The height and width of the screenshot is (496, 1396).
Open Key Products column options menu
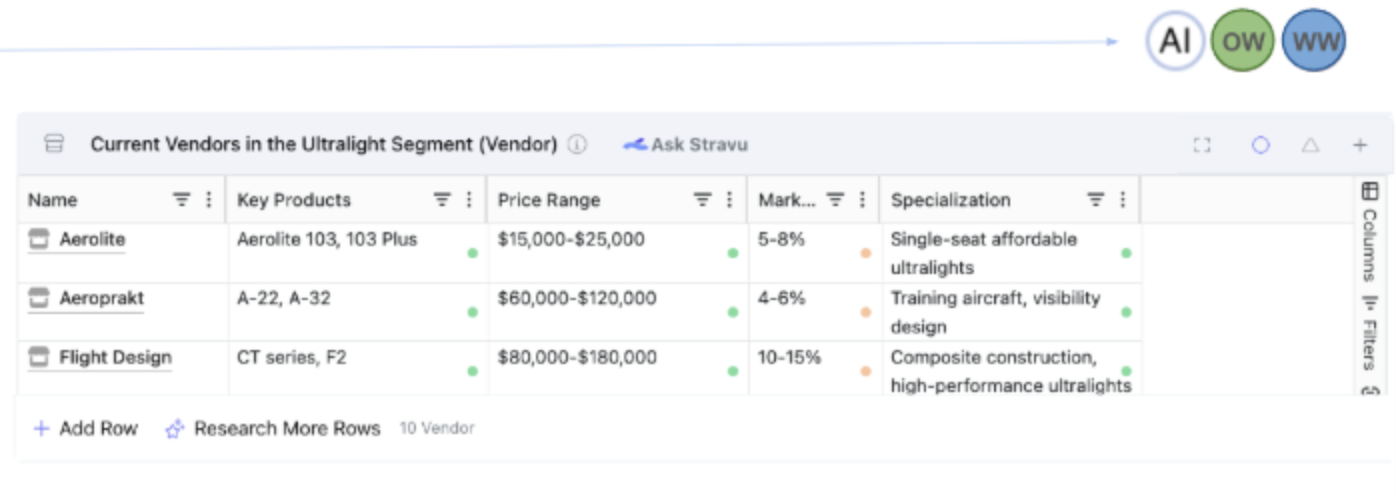[x=469, y=200]
